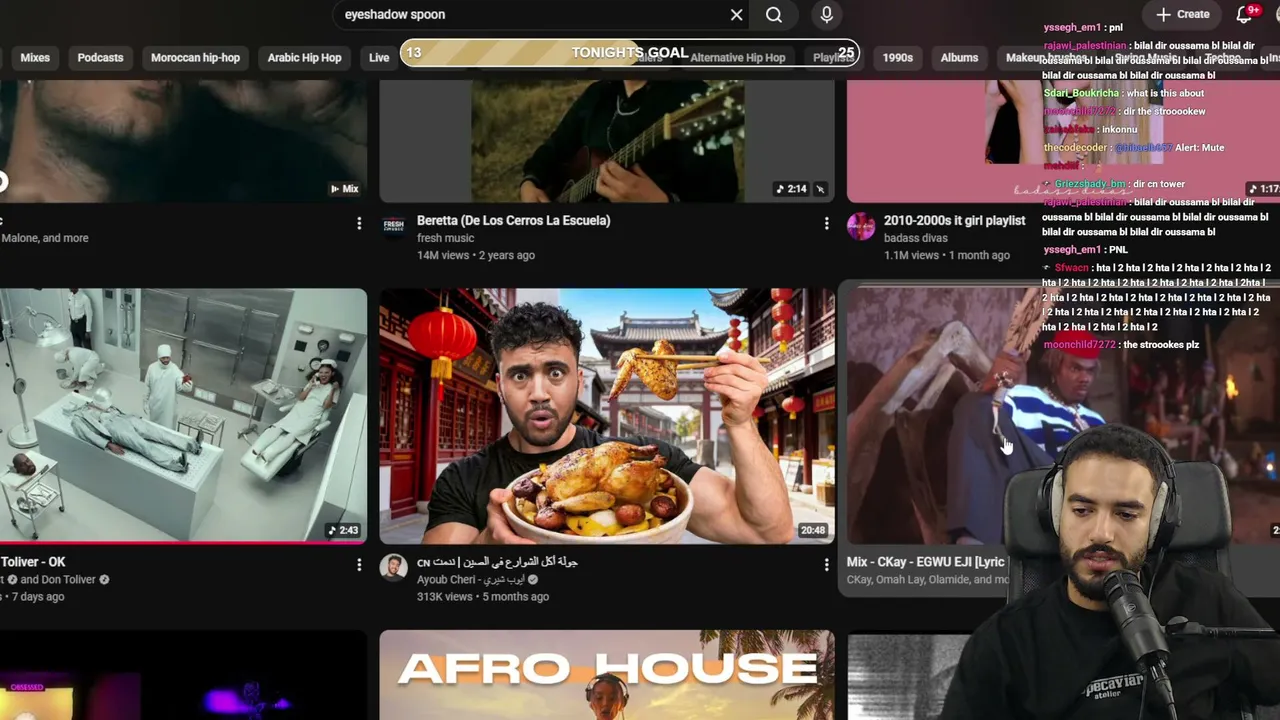Click the Create button
Viewport: 1280px width, 720px height.
click(1183, 14)
